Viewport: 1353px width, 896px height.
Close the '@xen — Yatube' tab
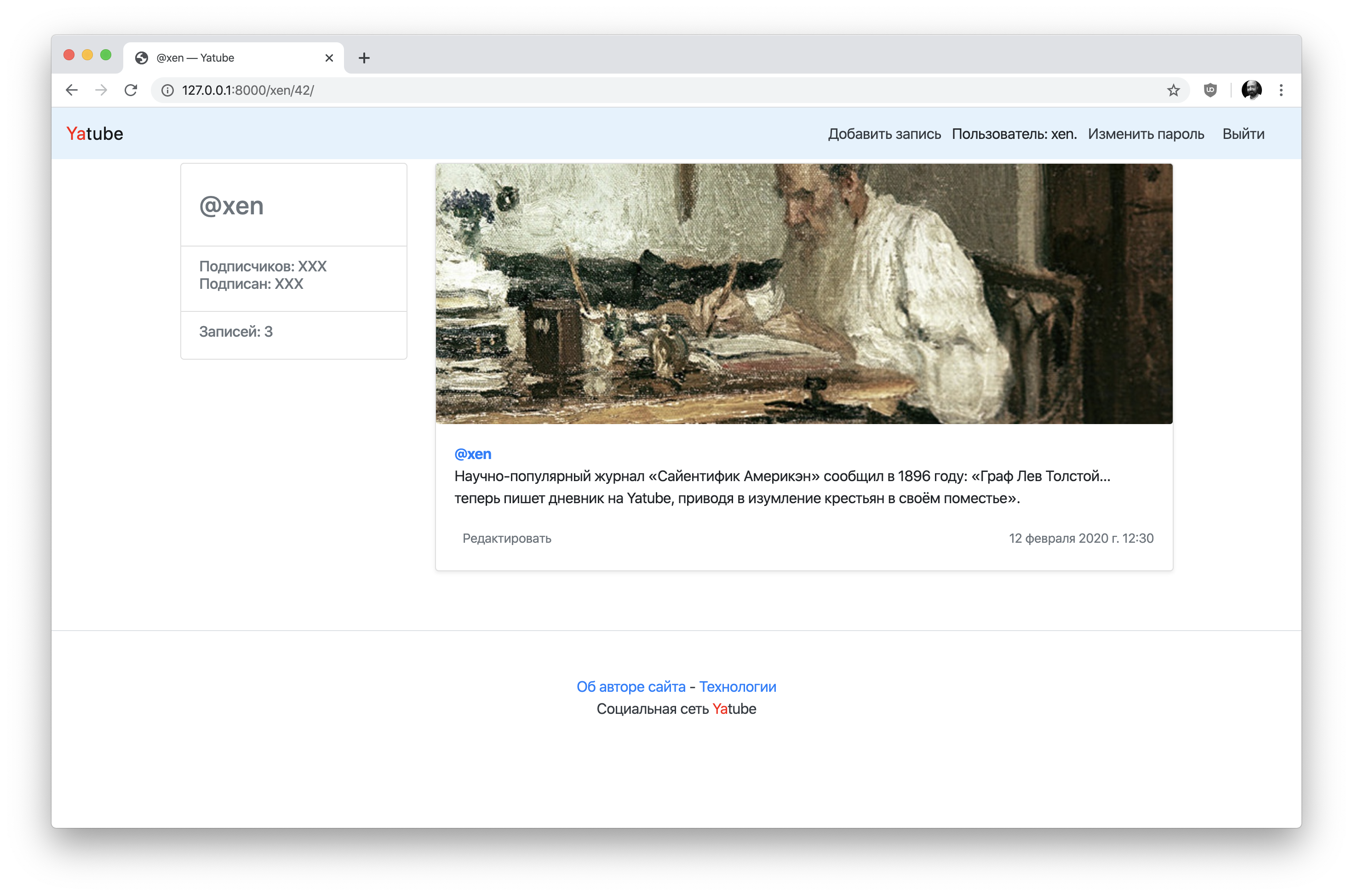329,57
